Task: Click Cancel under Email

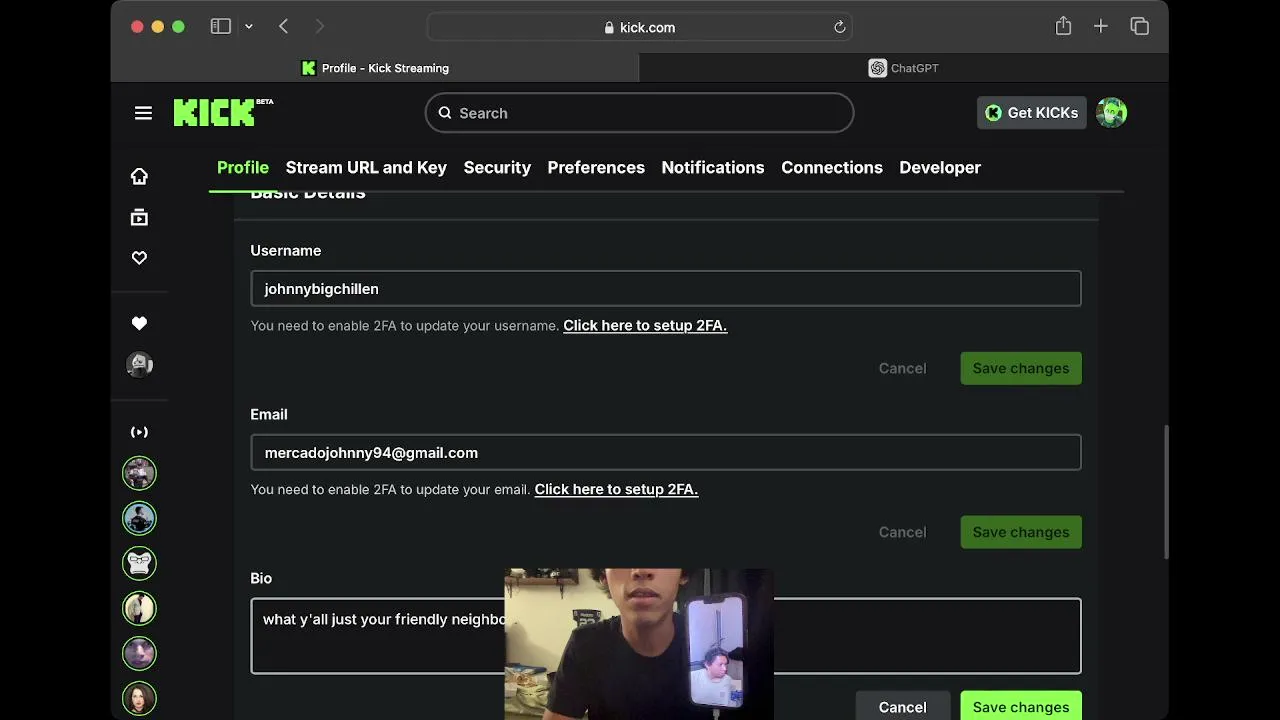Action: (x=902, y=532)
